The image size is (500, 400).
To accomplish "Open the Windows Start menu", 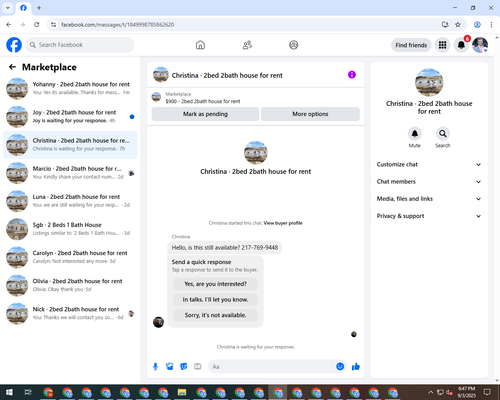I will tap(9, 392).
